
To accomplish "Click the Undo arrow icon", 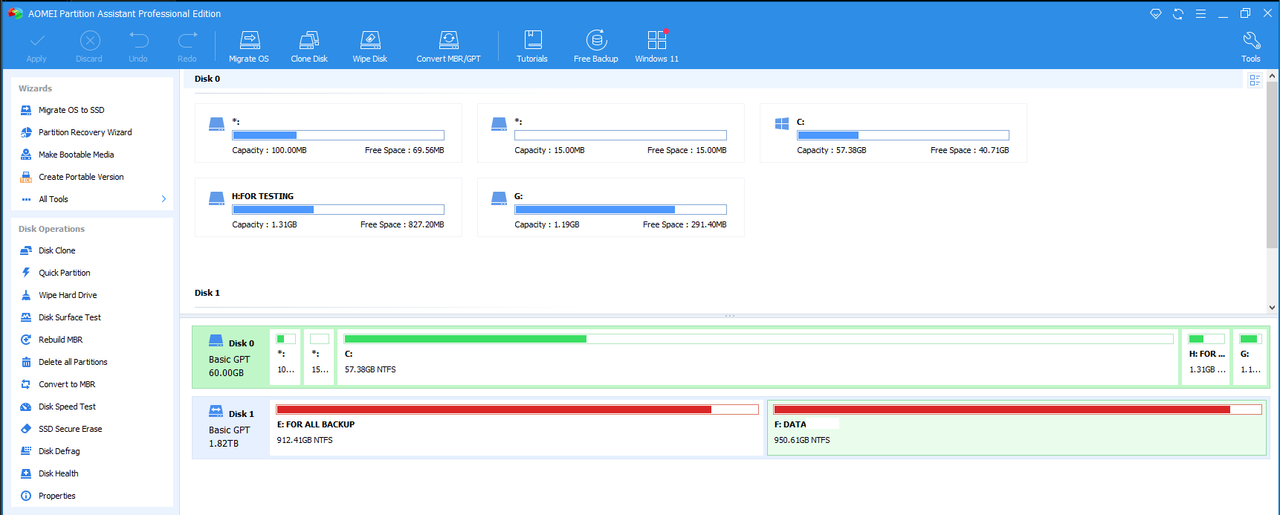I will click(138, 41).
